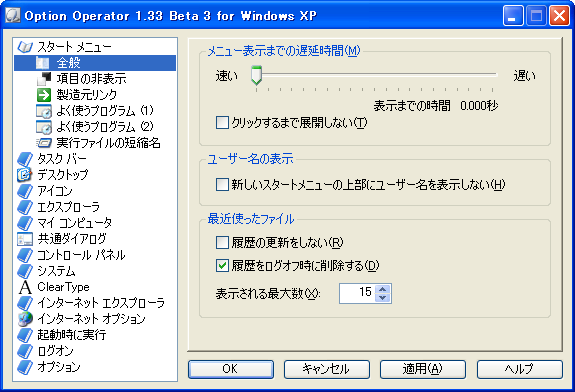The image size is (575, 392).
Task: Collapse the スタート メニュー category
Action: pos(74,47)
